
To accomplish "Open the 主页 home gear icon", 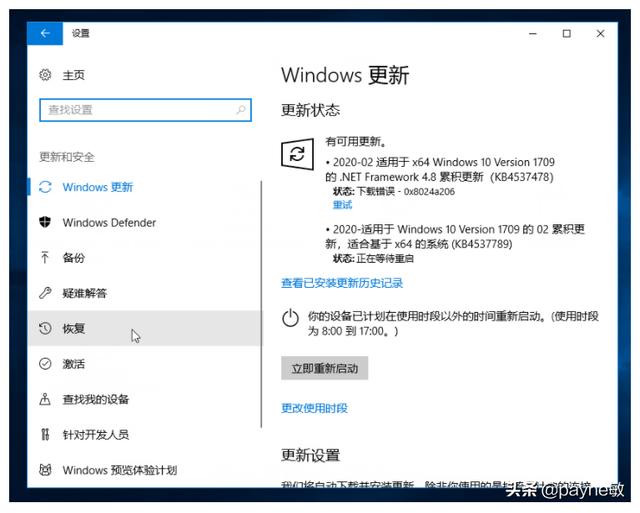I will [x=45, y=75].
